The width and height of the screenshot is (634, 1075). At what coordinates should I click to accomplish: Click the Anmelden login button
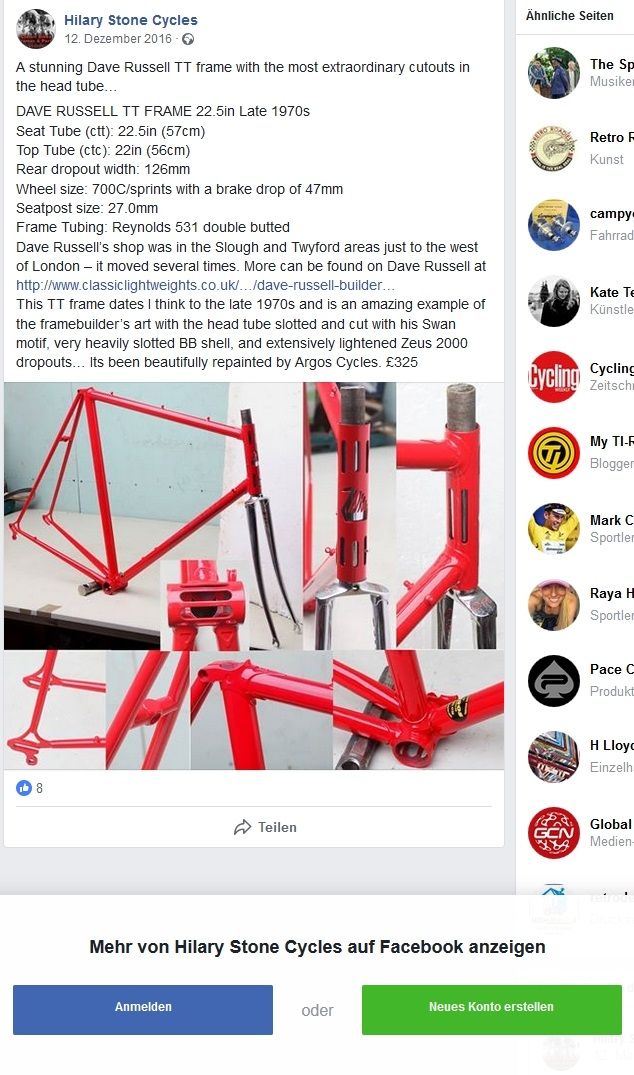(x=143, y=1009)
